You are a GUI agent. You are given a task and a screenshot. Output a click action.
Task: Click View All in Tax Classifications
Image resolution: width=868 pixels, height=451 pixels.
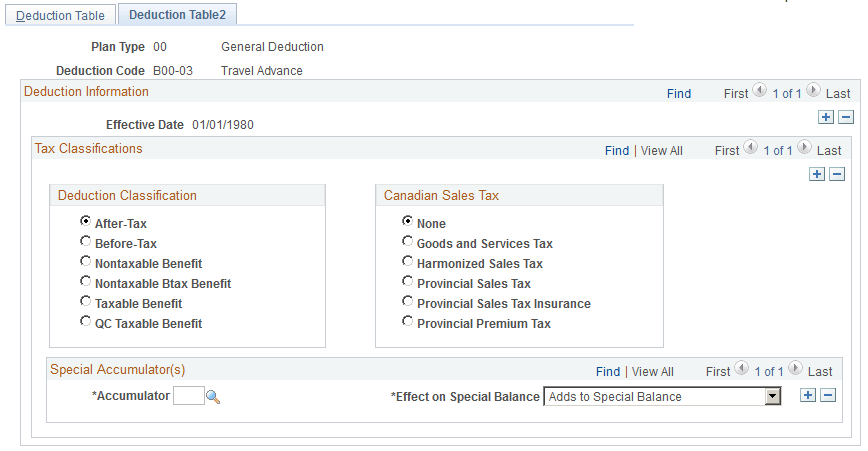point(662,151)
